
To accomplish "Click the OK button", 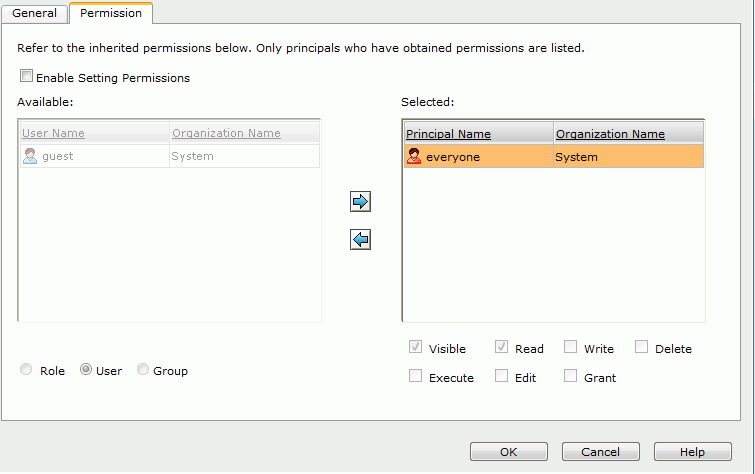I will [508, 452].
